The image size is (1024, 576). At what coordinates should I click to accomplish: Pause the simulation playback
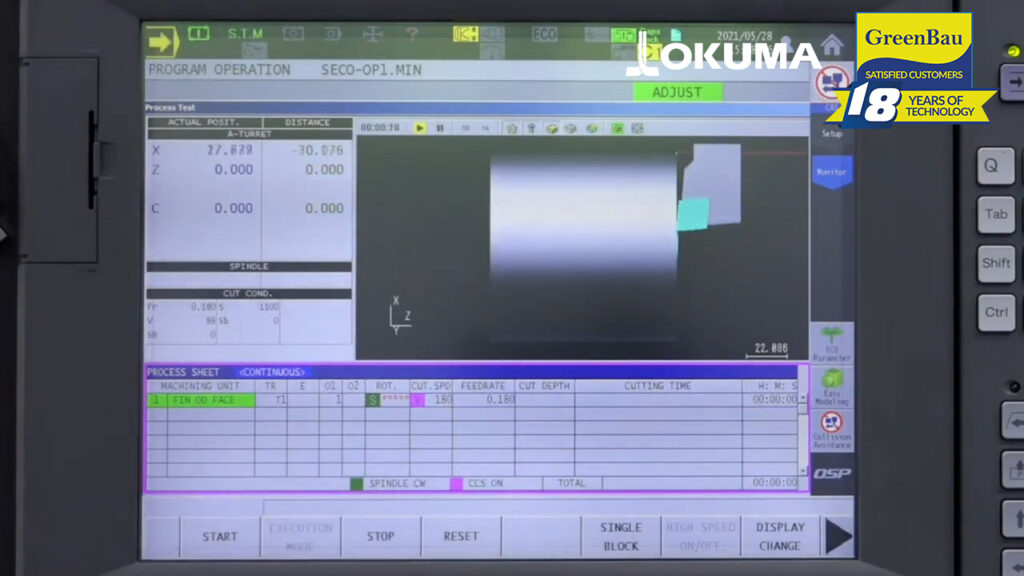pyautogui.click(x=440, y=129)
